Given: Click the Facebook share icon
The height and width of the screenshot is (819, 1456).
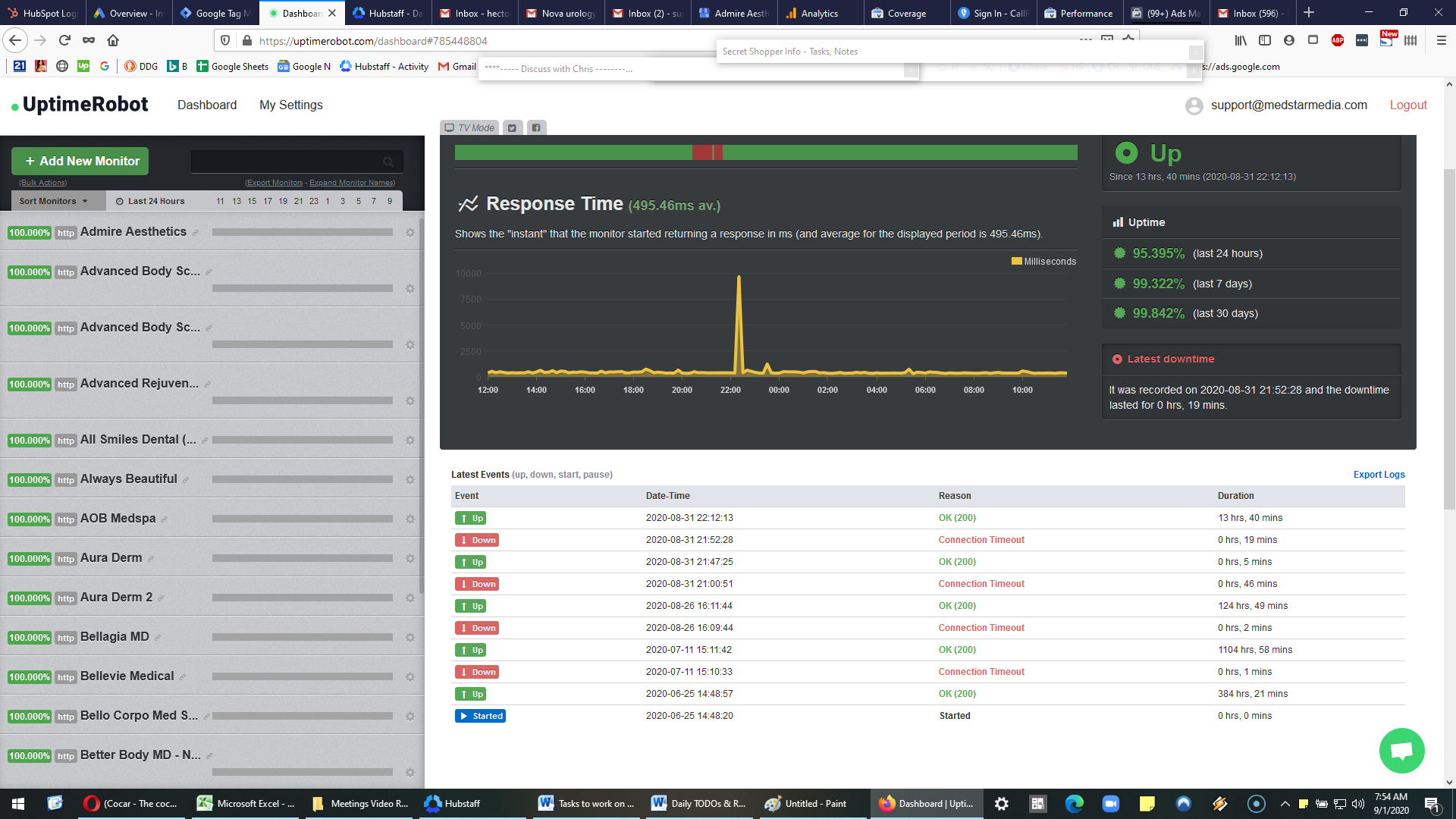Looking at the screenshot, I should [x=536, y=128].
